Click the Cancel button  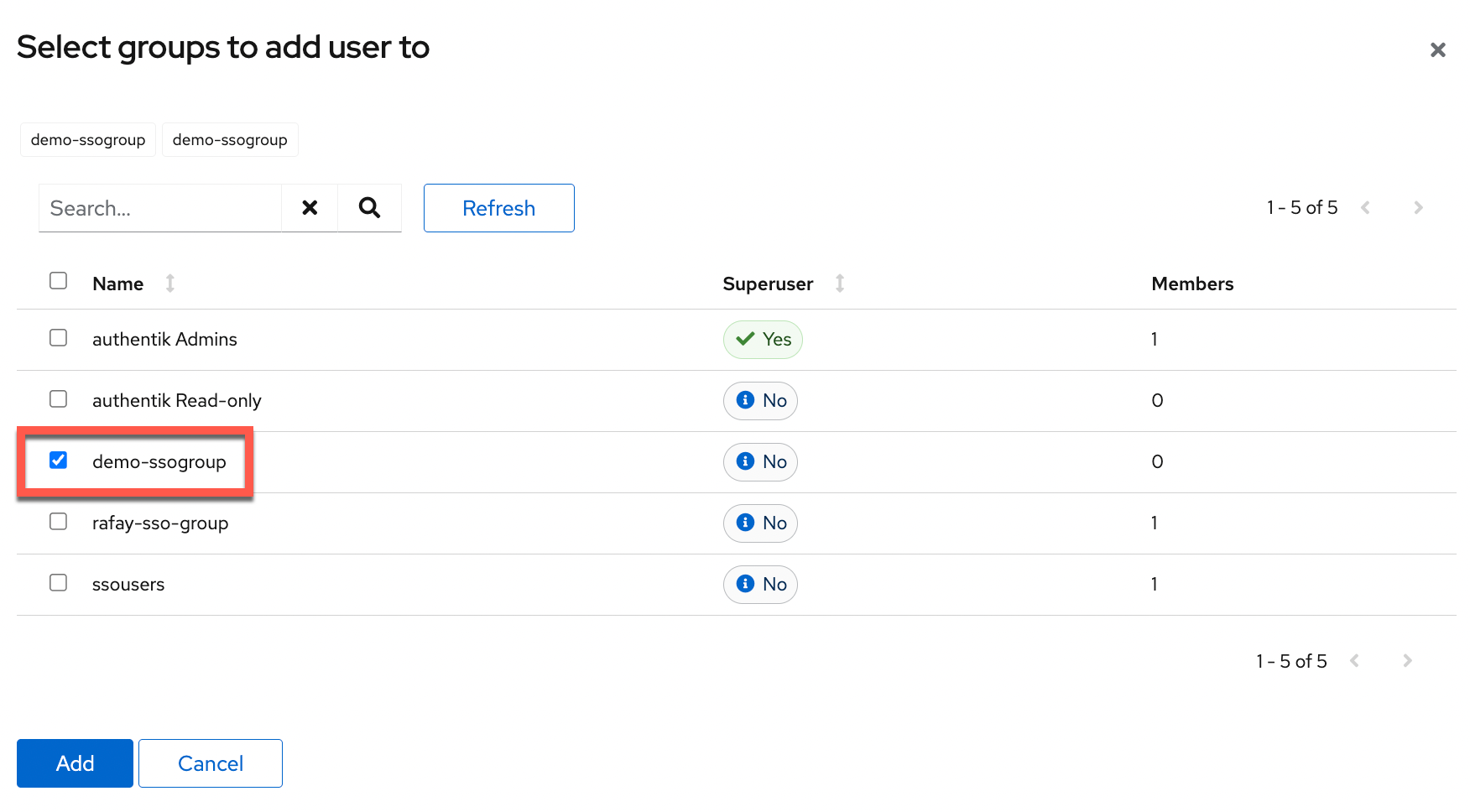click(x=211, y=763)
